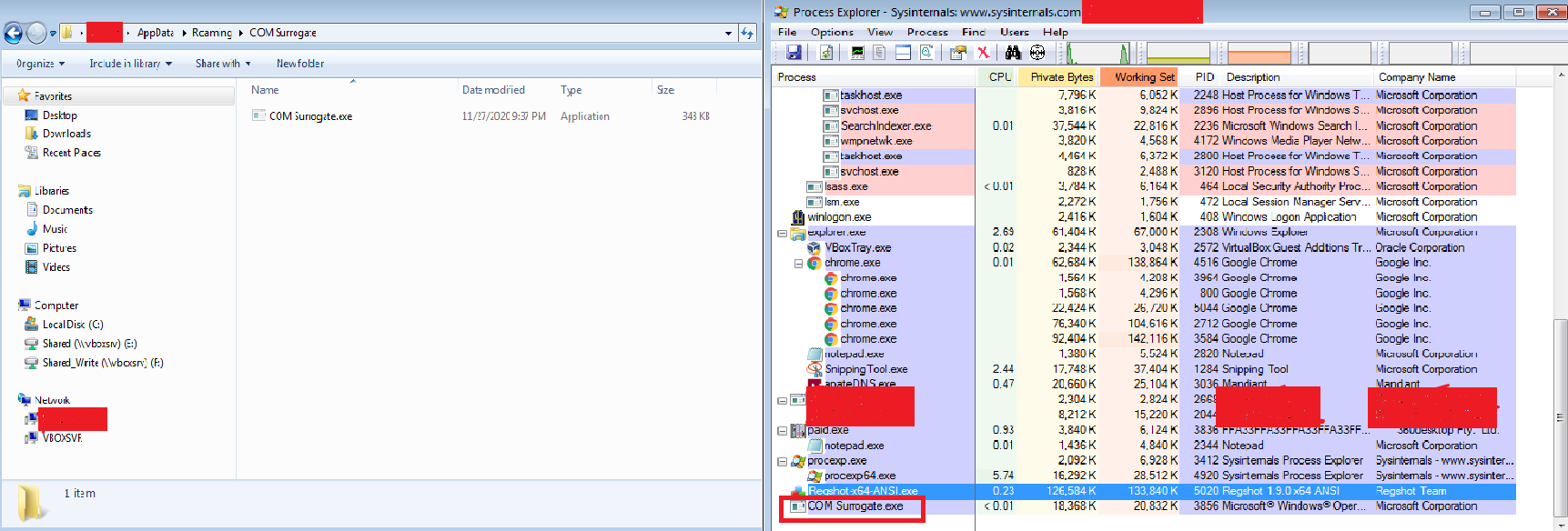Open process Properties toolbar icon

957,53
